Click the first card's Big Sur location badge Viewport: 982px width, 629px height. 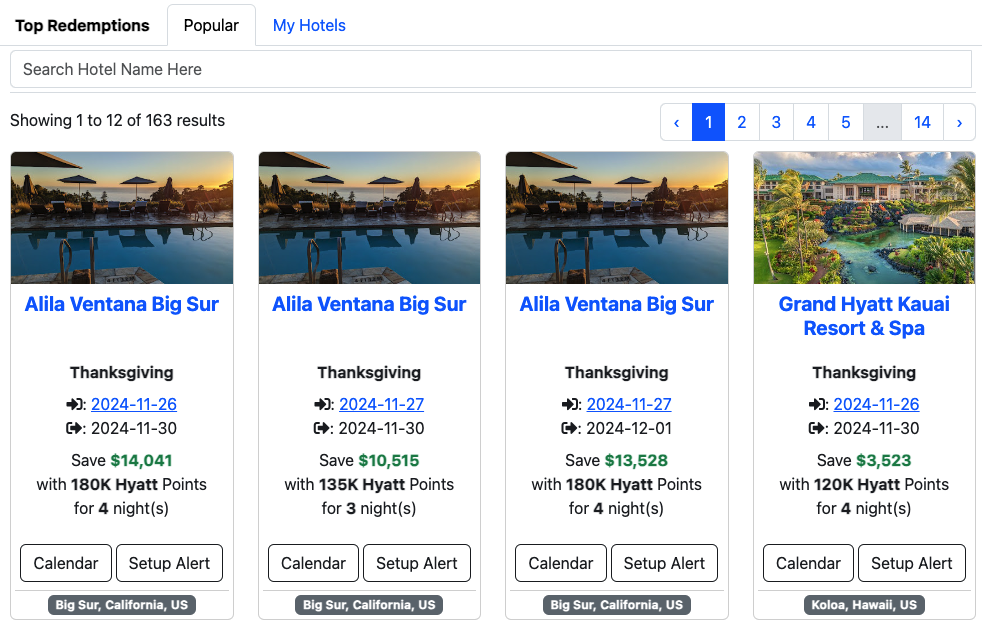[x=122, y=605]
